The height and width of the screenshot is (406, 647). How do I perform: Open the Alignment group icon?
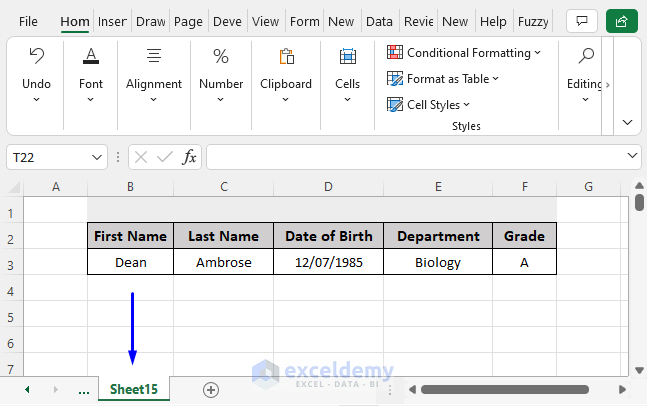tap(154, 56)
